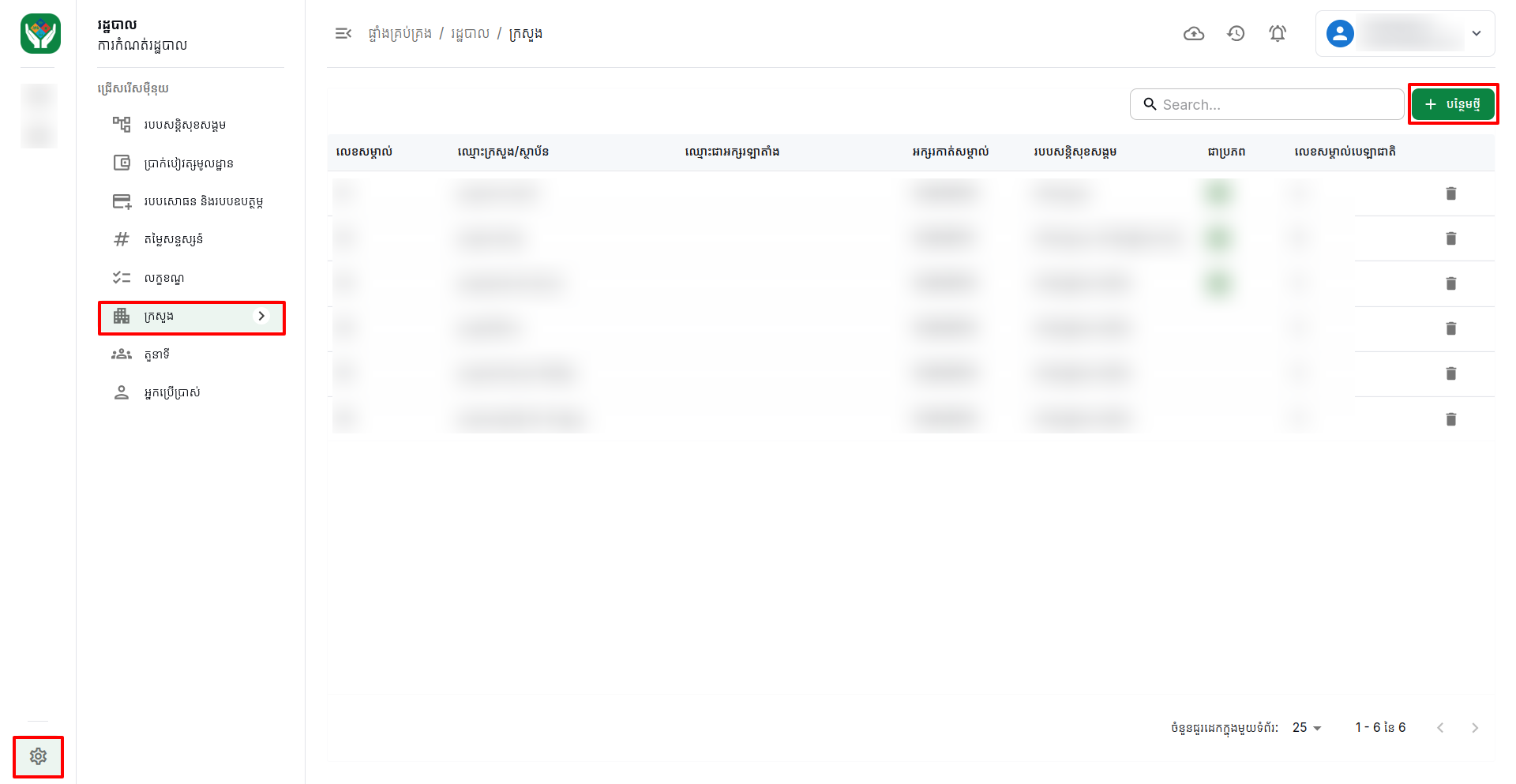Viewport: 1516px width, 784px height.
Task: Select the ក្រសួង sidebar menu item
Action: [x=191, y=316]
